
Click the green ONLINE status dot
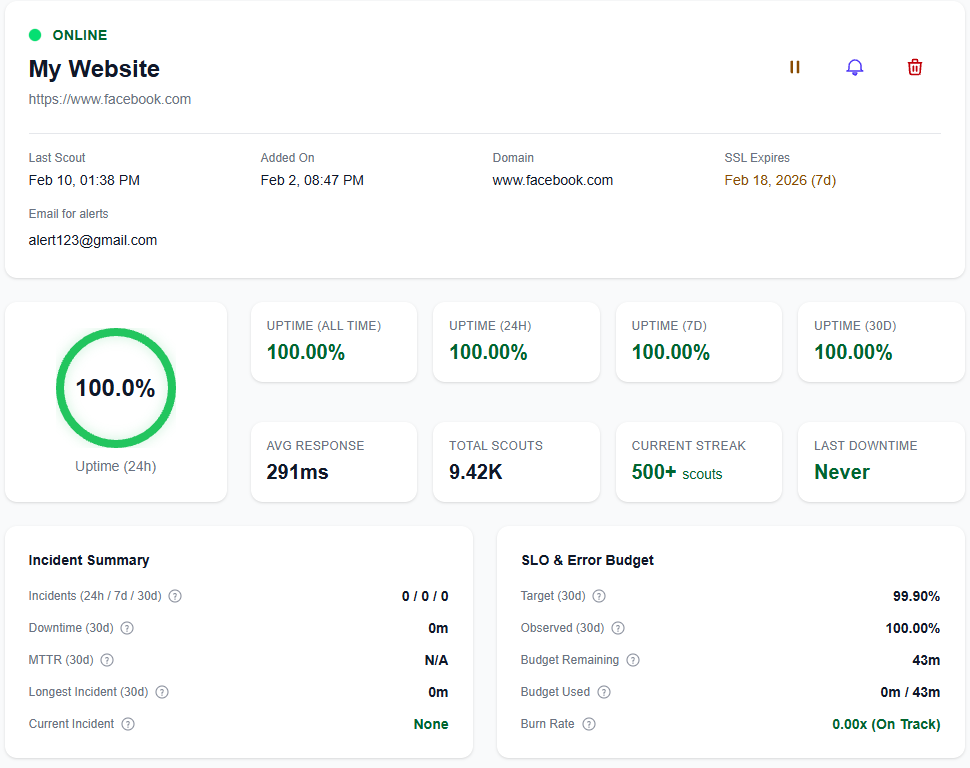(35, 35)
